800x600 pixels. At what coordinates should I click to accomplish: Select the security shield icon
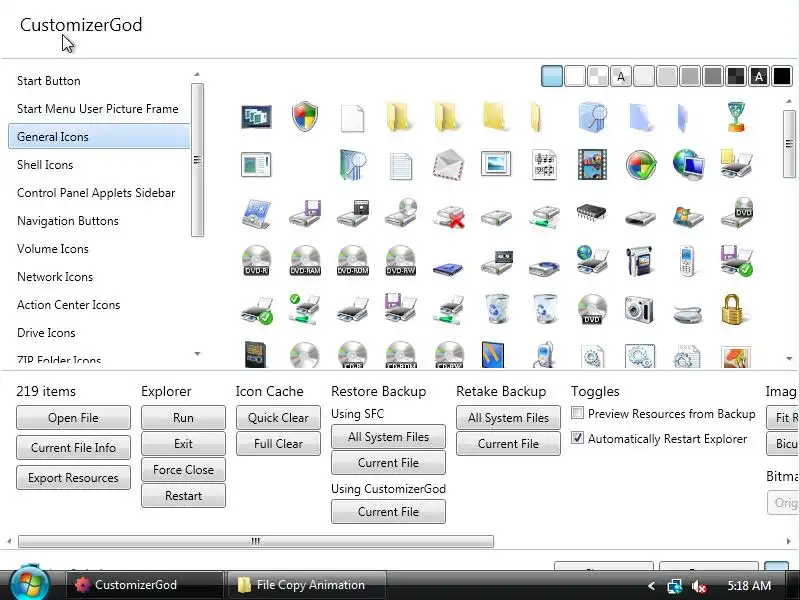(305, 117)
